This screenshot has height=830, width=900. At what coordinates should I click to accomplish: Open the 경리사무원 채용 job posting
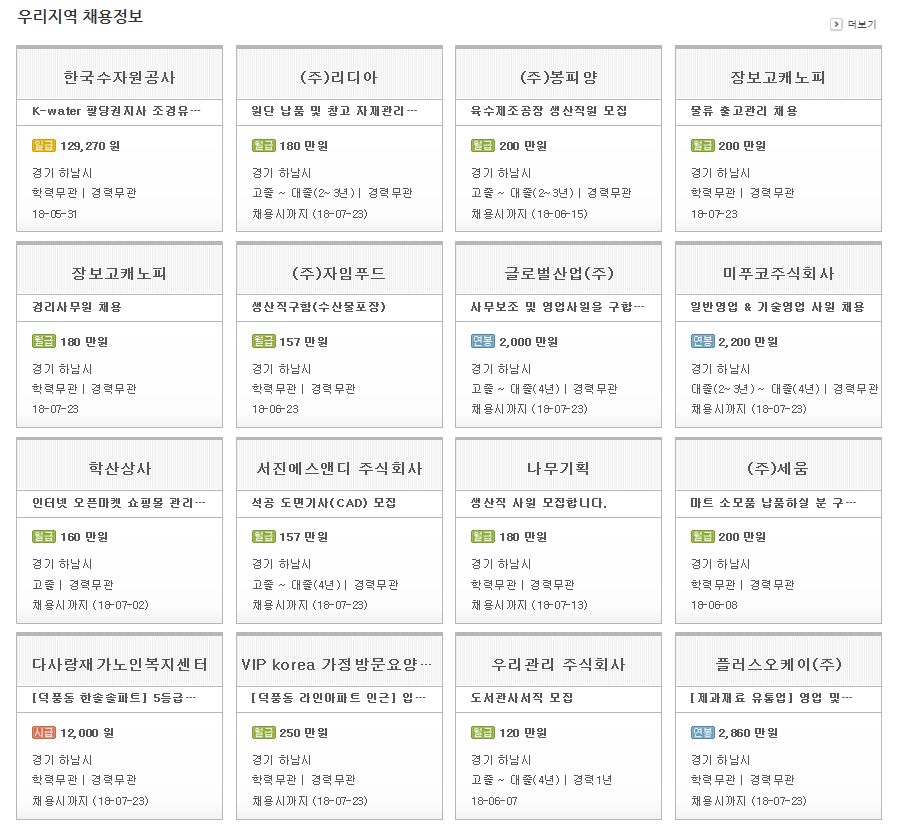pyautogui.click(x=84, y=307)
